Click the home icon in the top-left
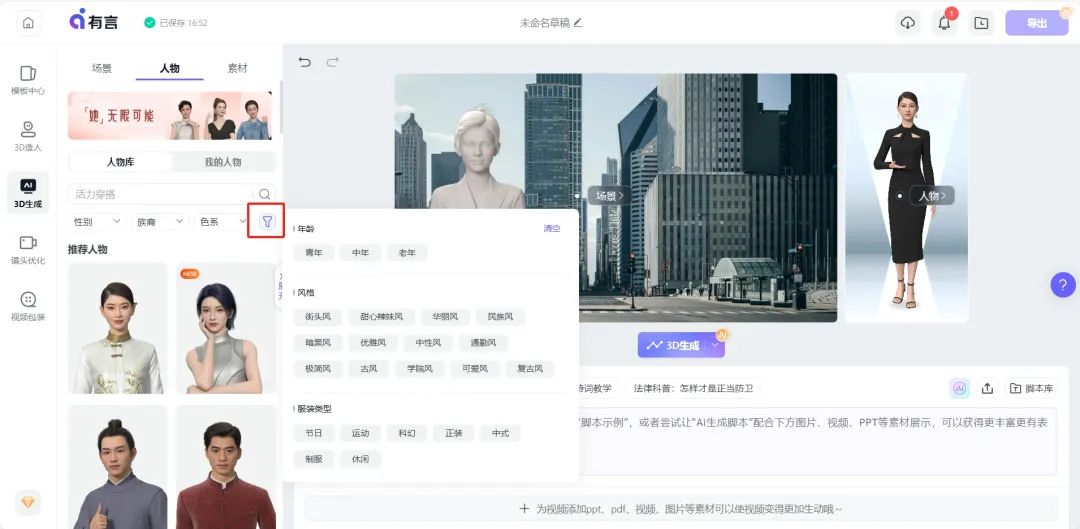The image size is (1080, 529). coord(28,23)
